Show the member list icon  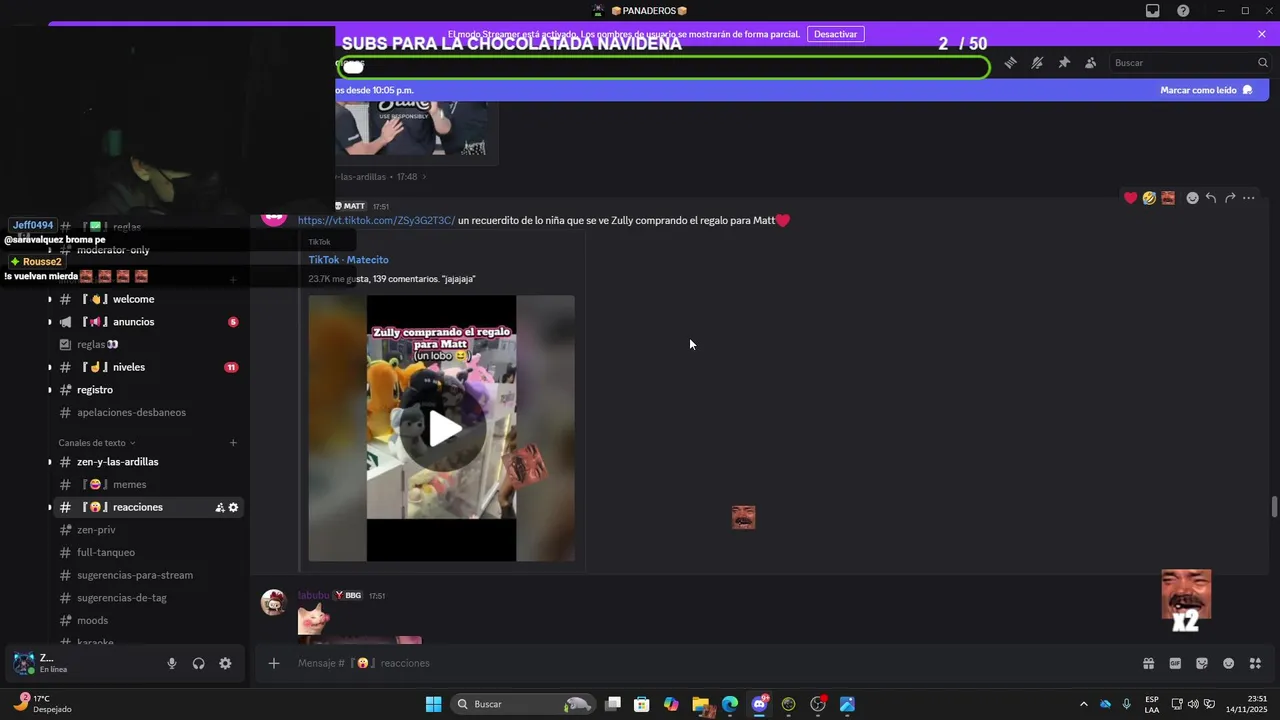click(x=1091, y=63)
